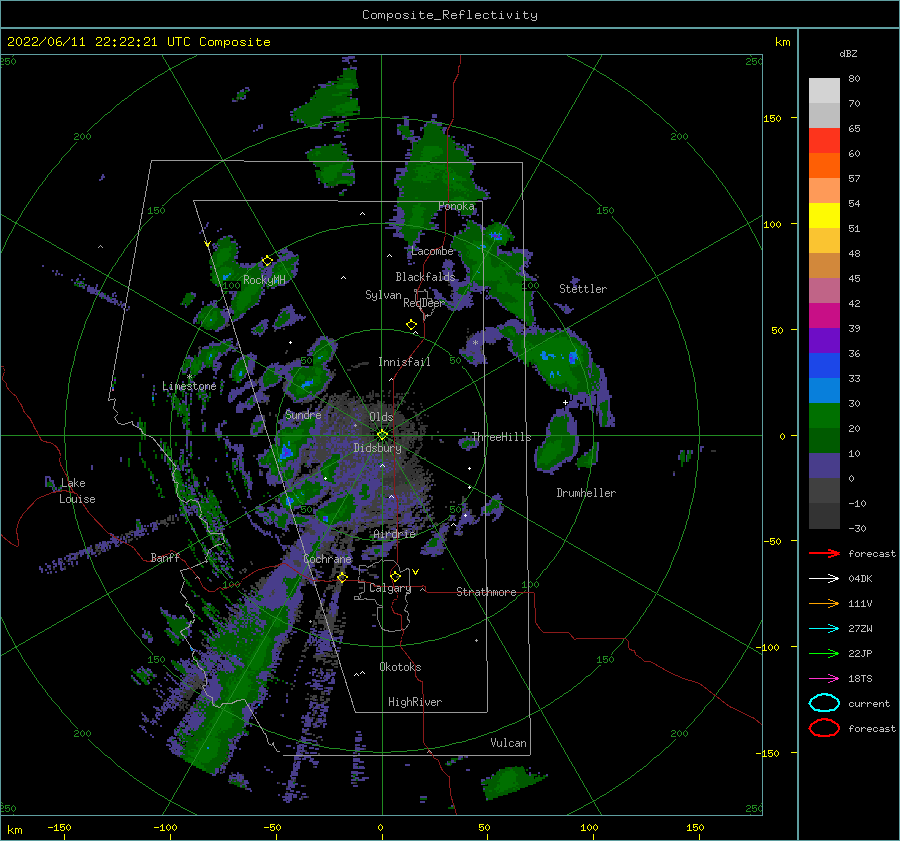Click the Cochrane label on the map

tap(328, 559)
